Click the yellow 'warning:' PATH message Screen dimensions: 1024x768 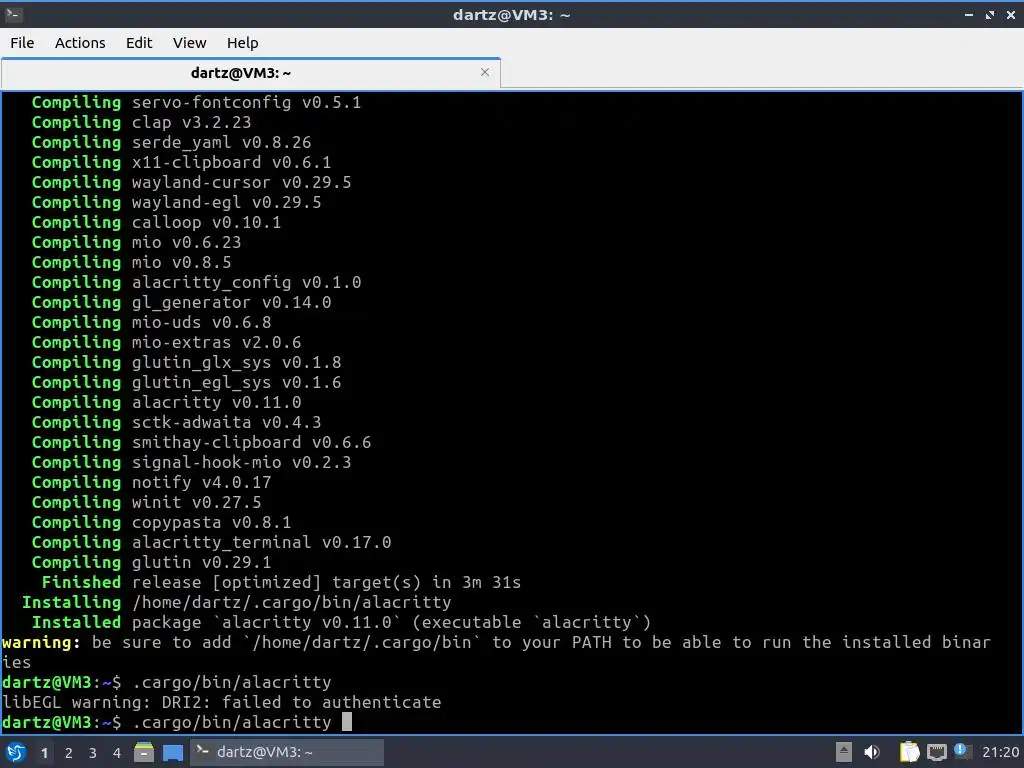click(x=496, y=652)
